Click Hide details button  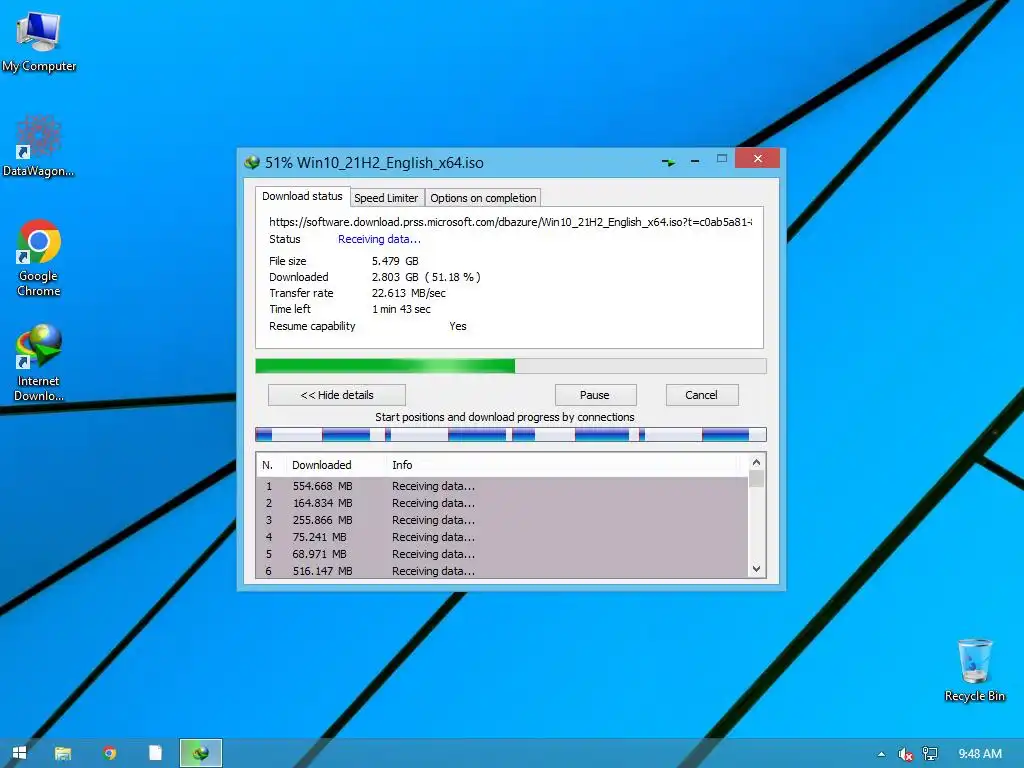click(337, 395)
